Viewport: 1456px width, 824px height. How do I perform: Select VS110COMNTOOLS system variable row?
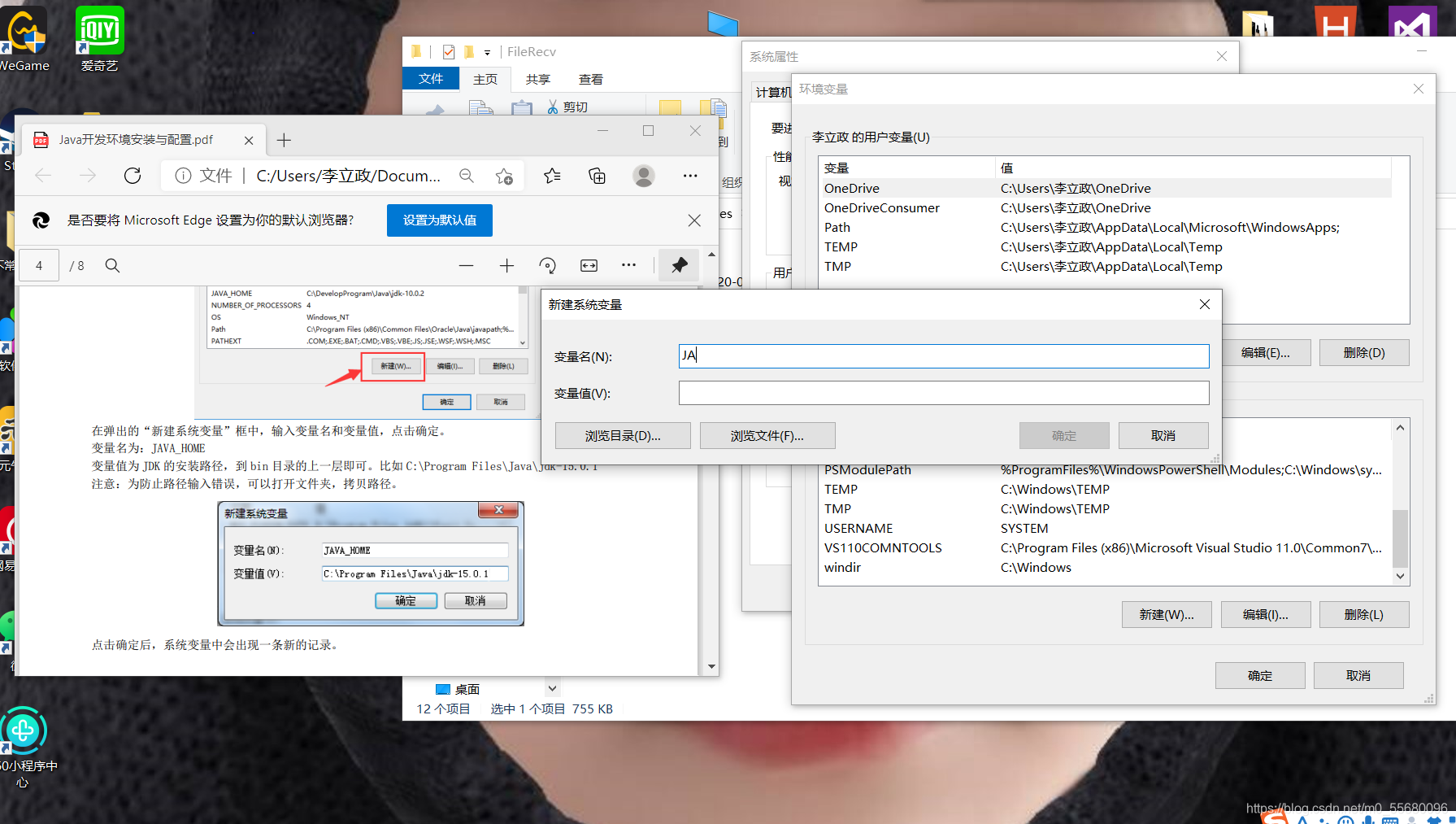click(x=1106, y=548)
